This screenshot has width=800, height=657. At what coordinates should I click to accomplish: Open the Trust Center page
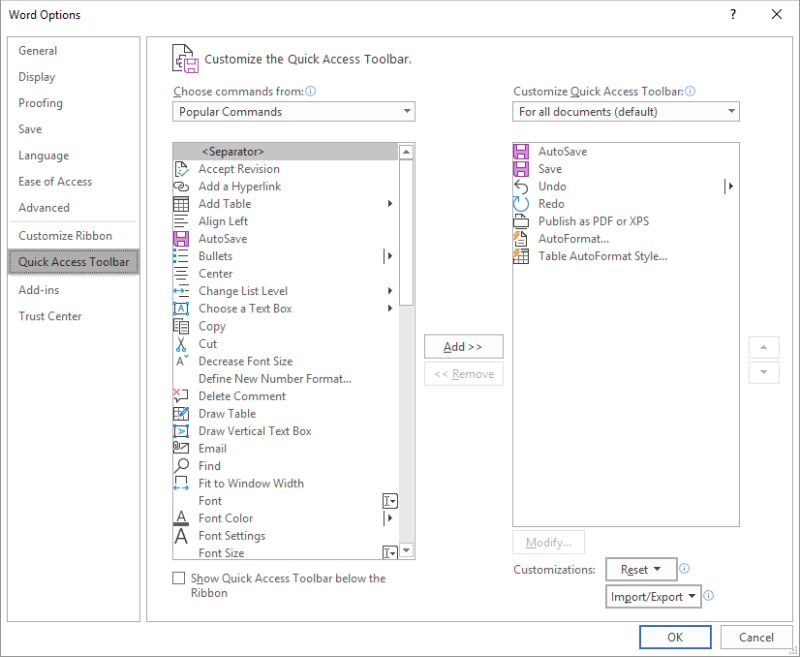coord(50,316)
